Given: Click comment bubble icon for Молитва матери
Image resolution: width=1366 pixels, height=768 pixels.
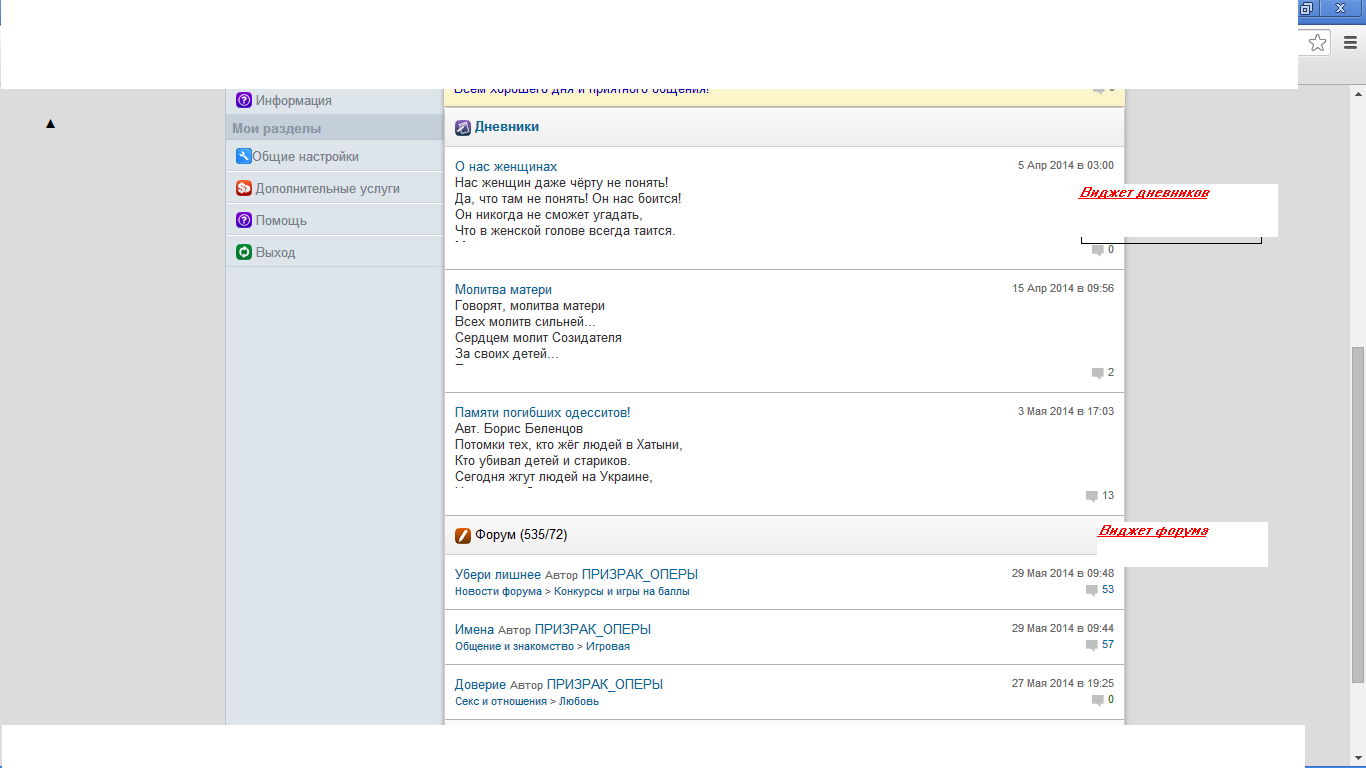Looking at the screenshot, I should pyautogui.click(x=1098, y=373).
